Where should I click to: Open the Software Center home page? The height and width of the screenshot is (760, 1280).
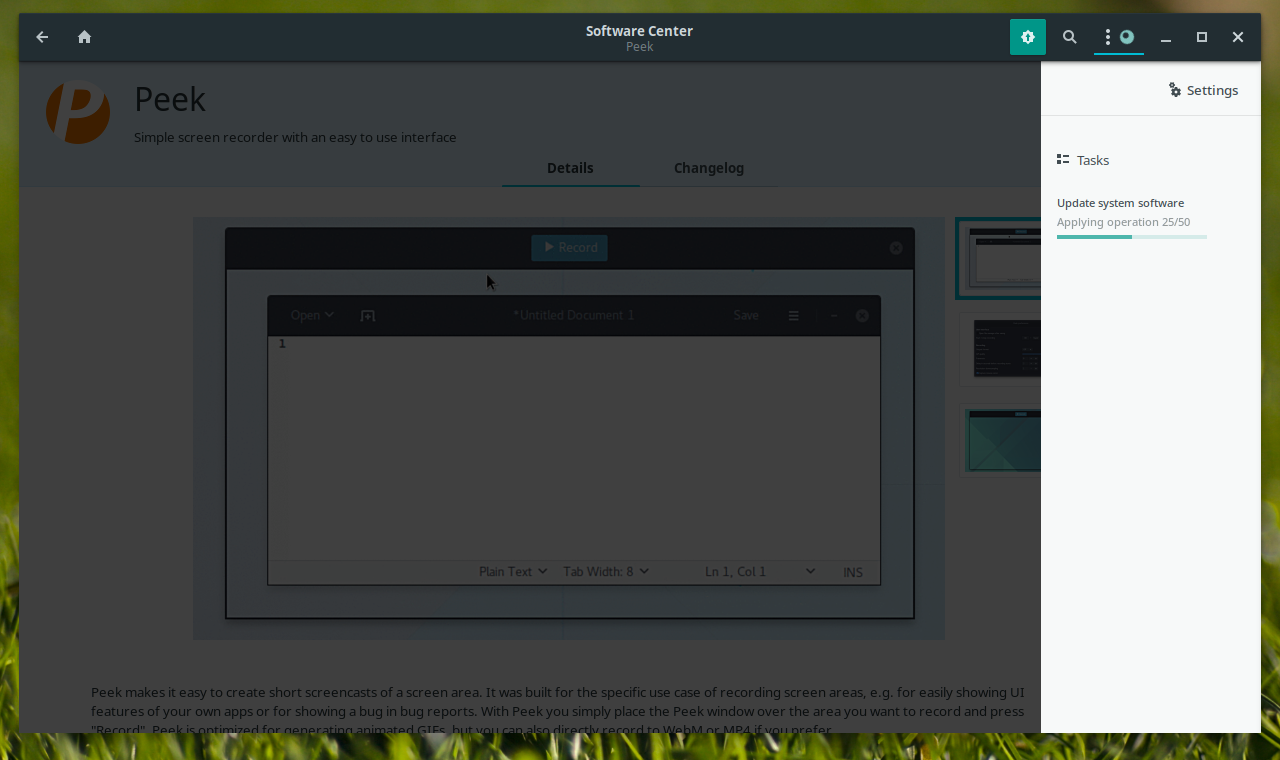84,37
